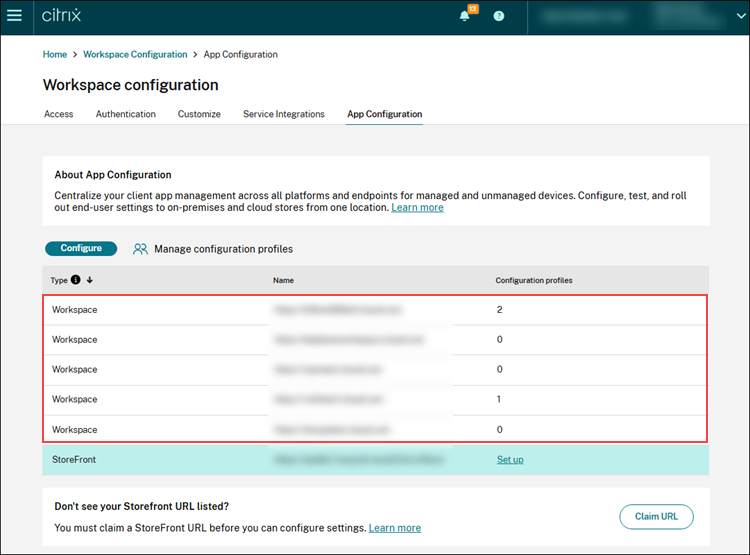Click the Configure button

80,249
